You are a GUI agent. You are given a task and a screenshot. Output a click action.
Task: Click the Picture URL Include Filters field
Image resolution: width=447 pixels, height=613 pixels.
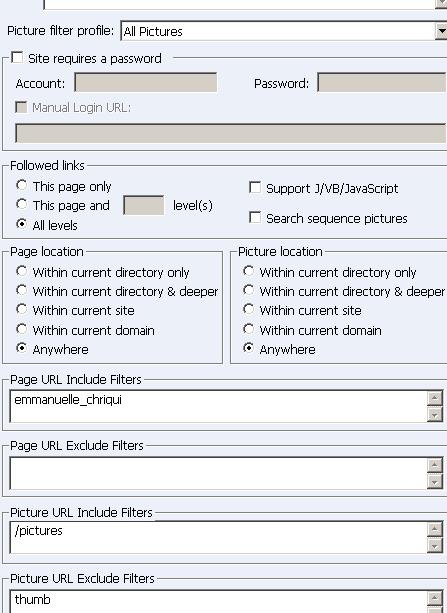(218, 537)
